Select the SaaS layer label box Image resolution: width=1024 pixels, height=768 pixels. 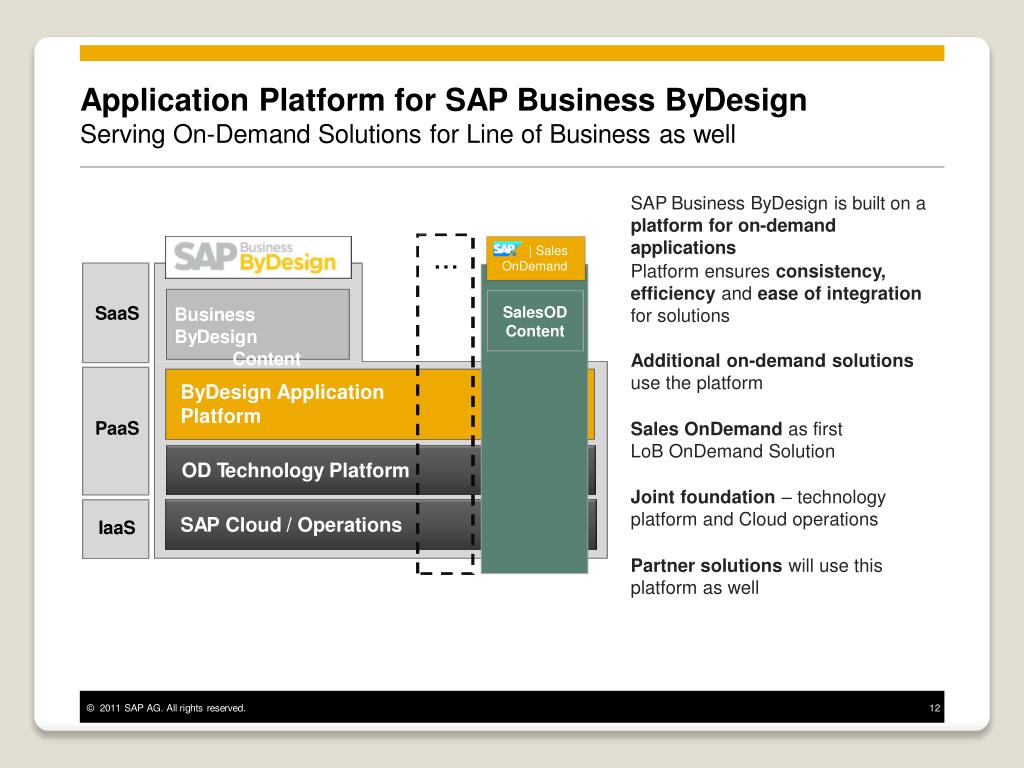click(x=116, y=313)
